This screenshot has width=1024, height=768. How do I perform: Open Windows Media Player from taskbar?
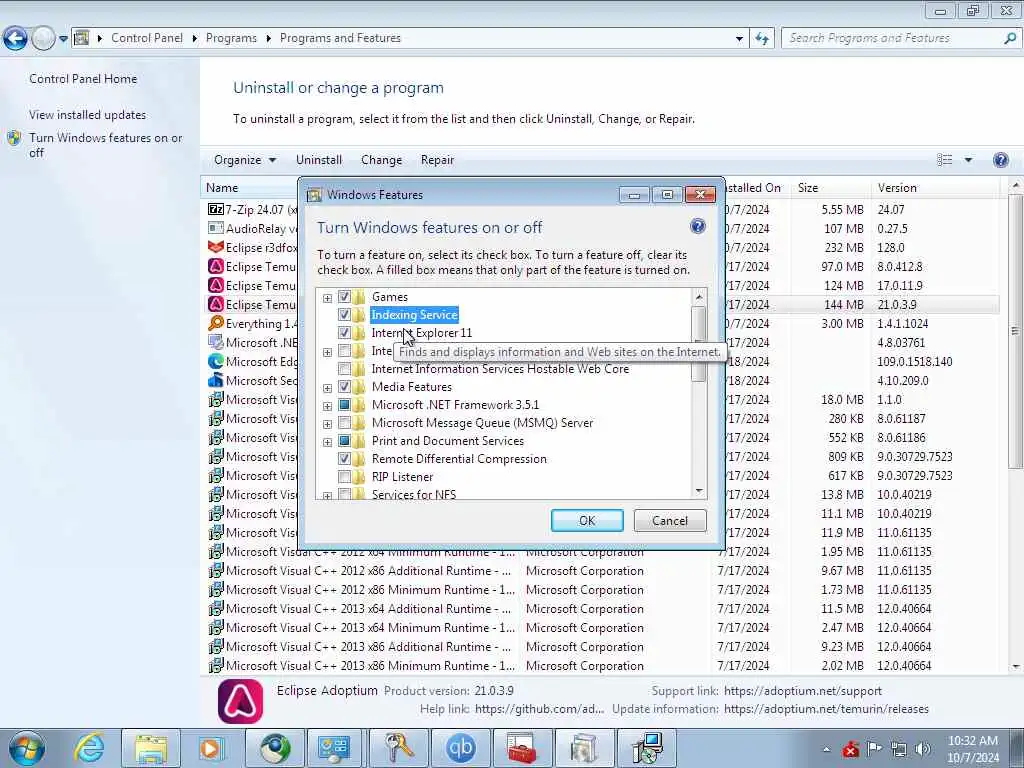coord(212,748)
